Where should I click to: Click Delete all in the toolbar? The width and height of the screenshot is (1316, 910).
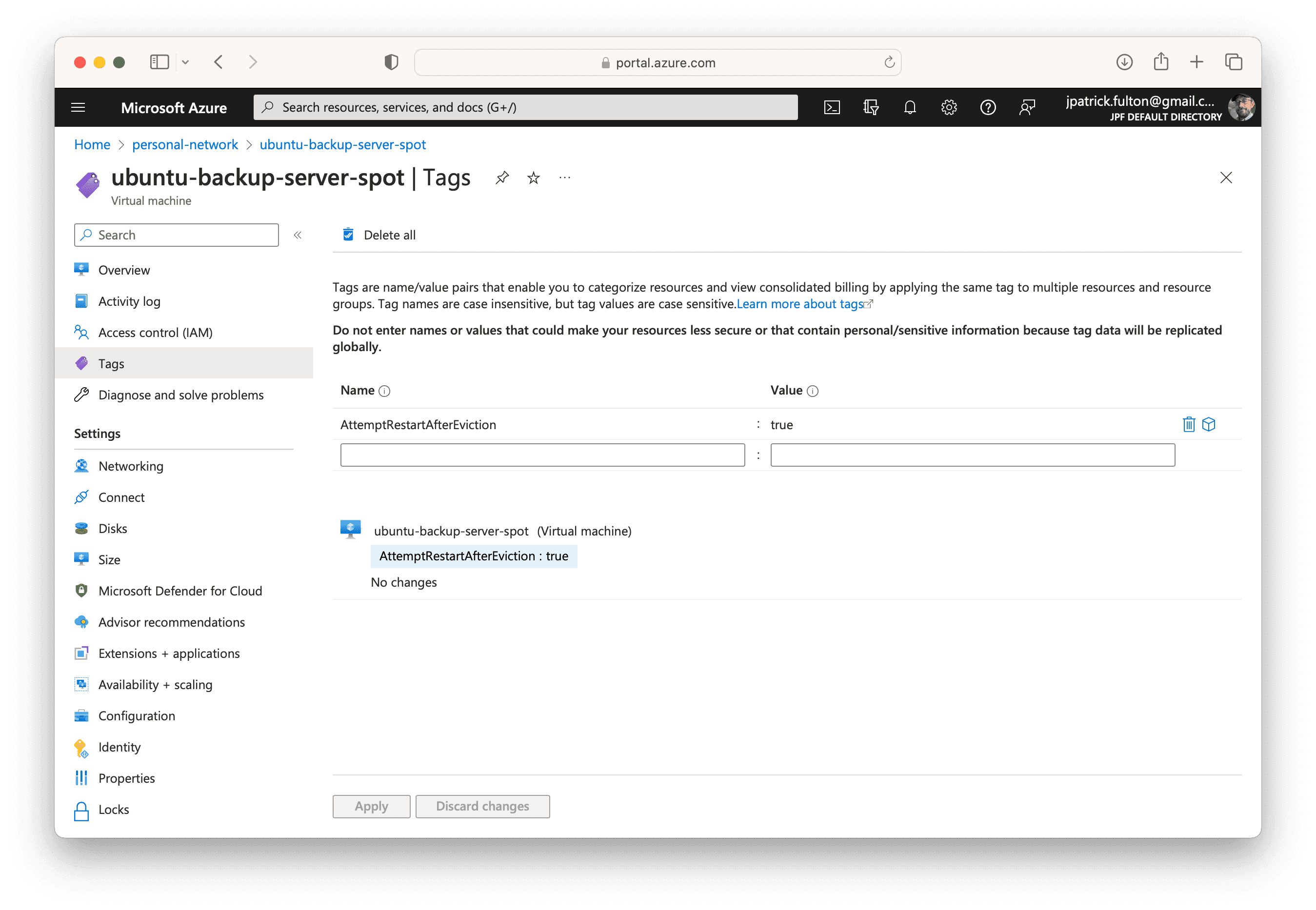click(x=379, y=235)
